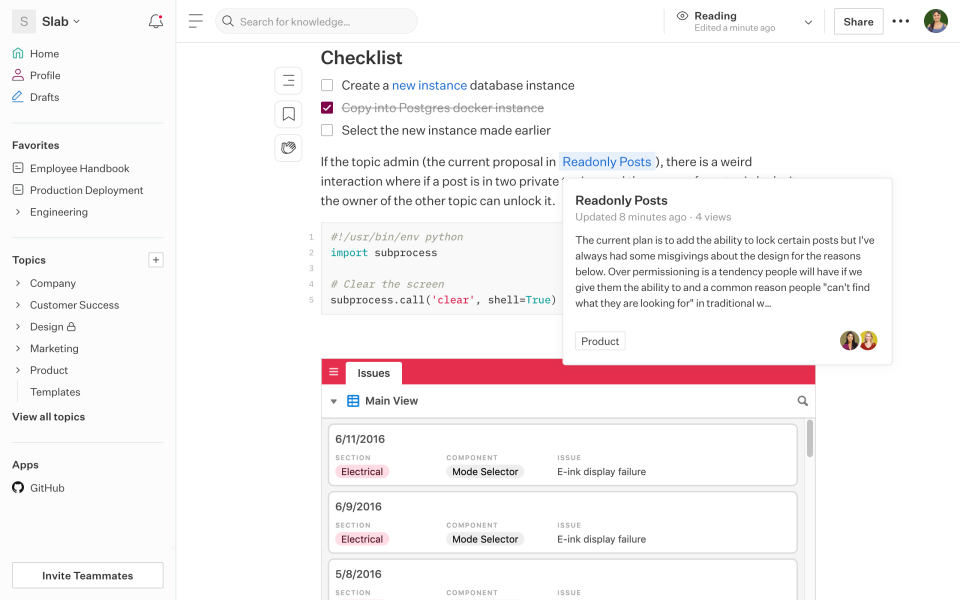Screen dimensions: 960x600
Task: Switch to the Issues tab in embed
Action: pos(373,373)
